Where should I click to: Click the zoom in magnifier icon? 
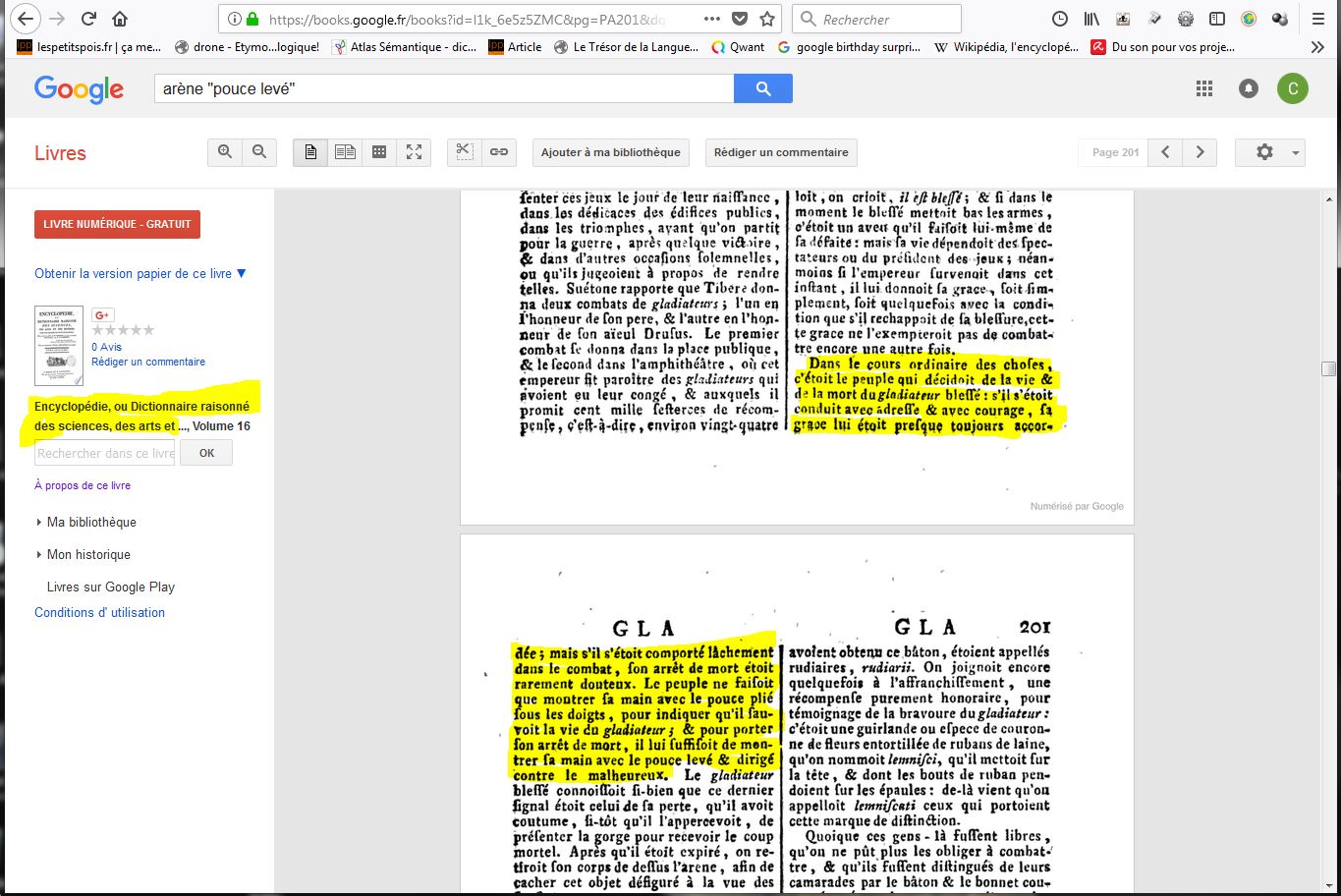[x=225, y=152]
